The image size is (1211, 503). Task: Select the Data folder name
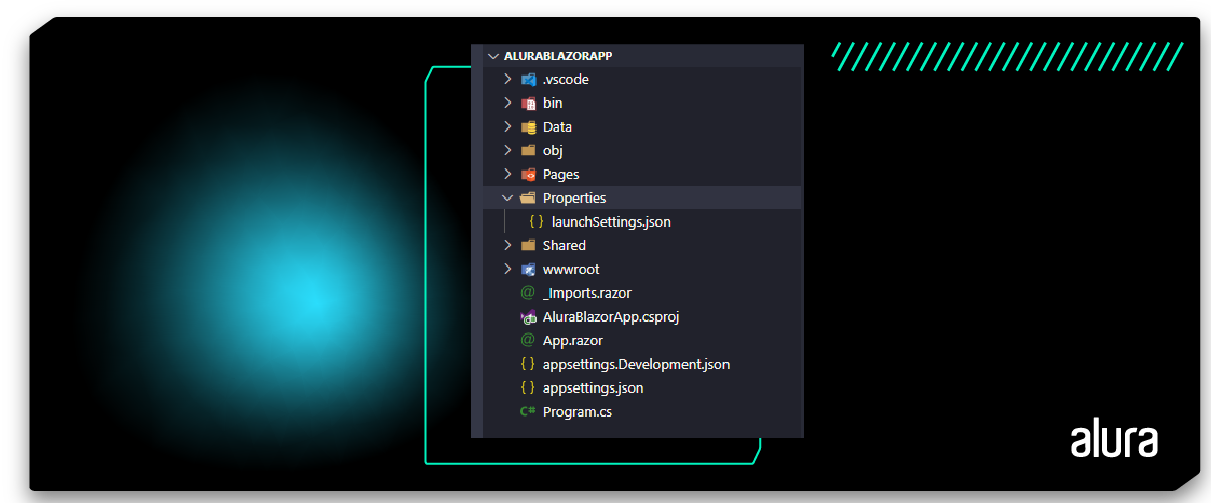(x=557, y=127)
